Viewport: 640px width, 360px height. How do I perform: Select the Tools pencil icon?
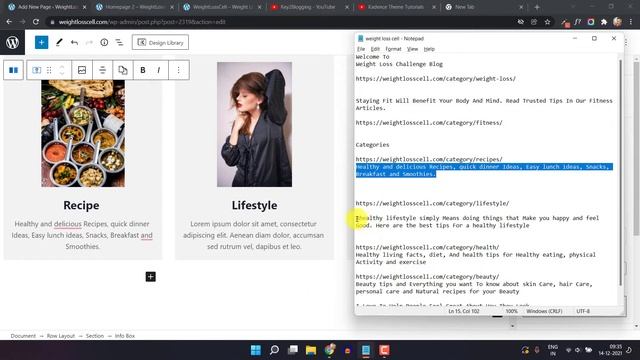tap(59, 42)
